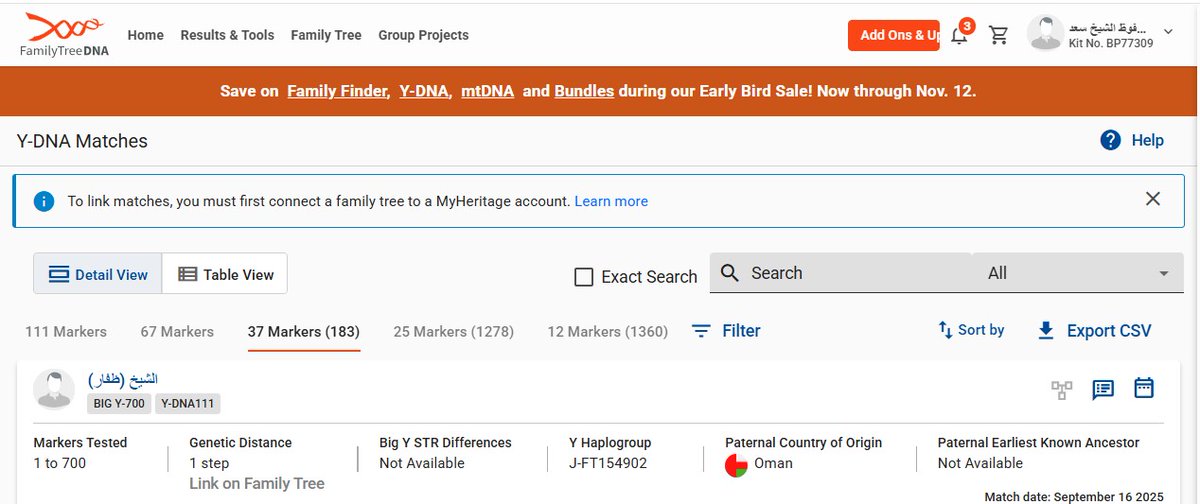Image resolution: width=1200 pixels, height=504 pixels.
Task: Click the Filter button label
Action: pyautogui.click(x=741, y=330)
